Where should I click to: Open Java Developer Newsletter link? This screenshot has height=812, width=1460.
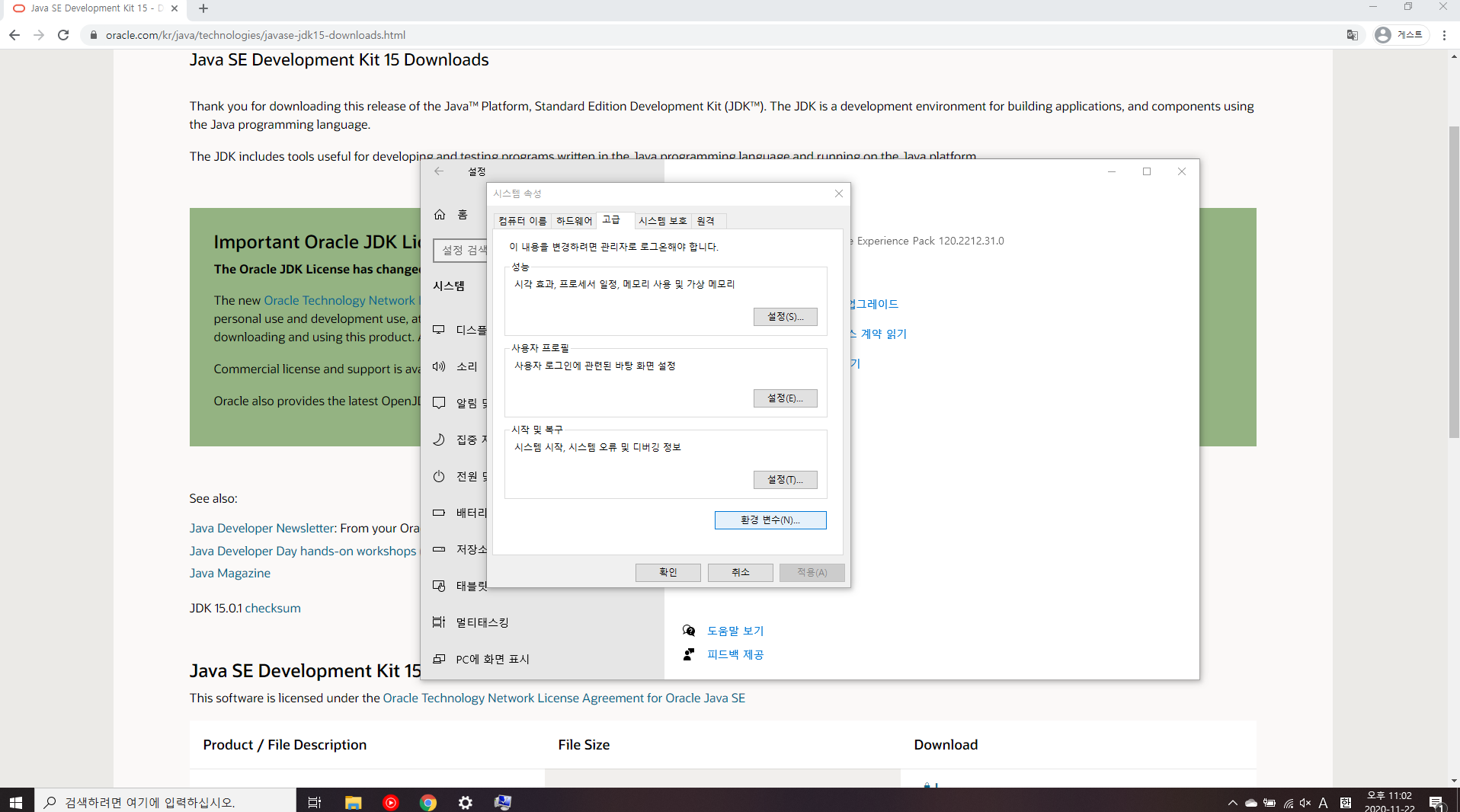tap(262, 528)
